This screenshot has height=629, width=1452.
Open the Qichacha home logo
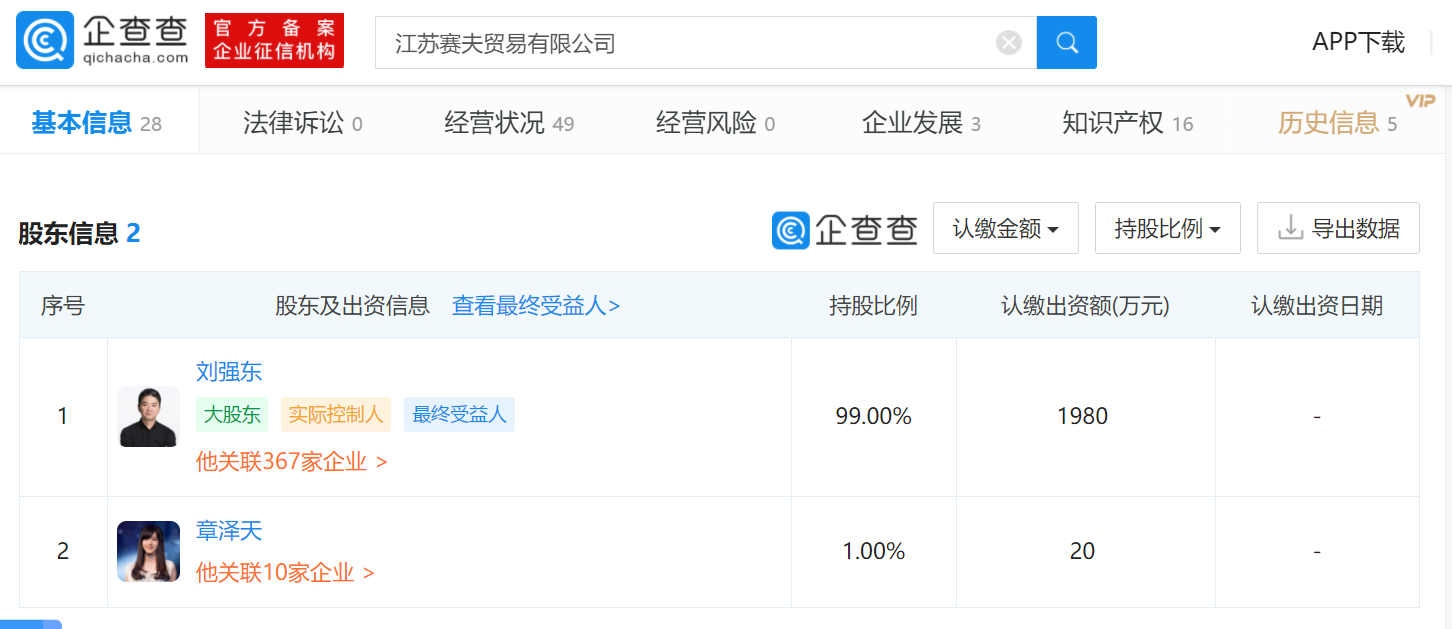coord(102,40)
